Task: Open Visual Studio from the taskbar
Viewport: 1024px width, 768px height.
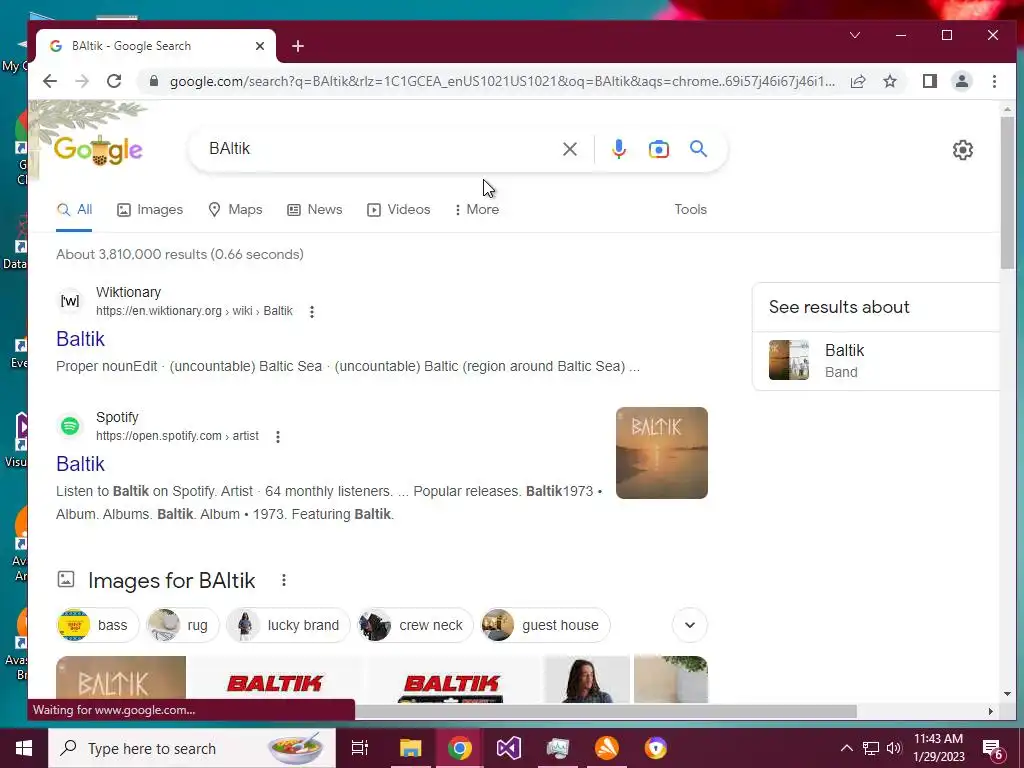Action: (x=508, y=748)
